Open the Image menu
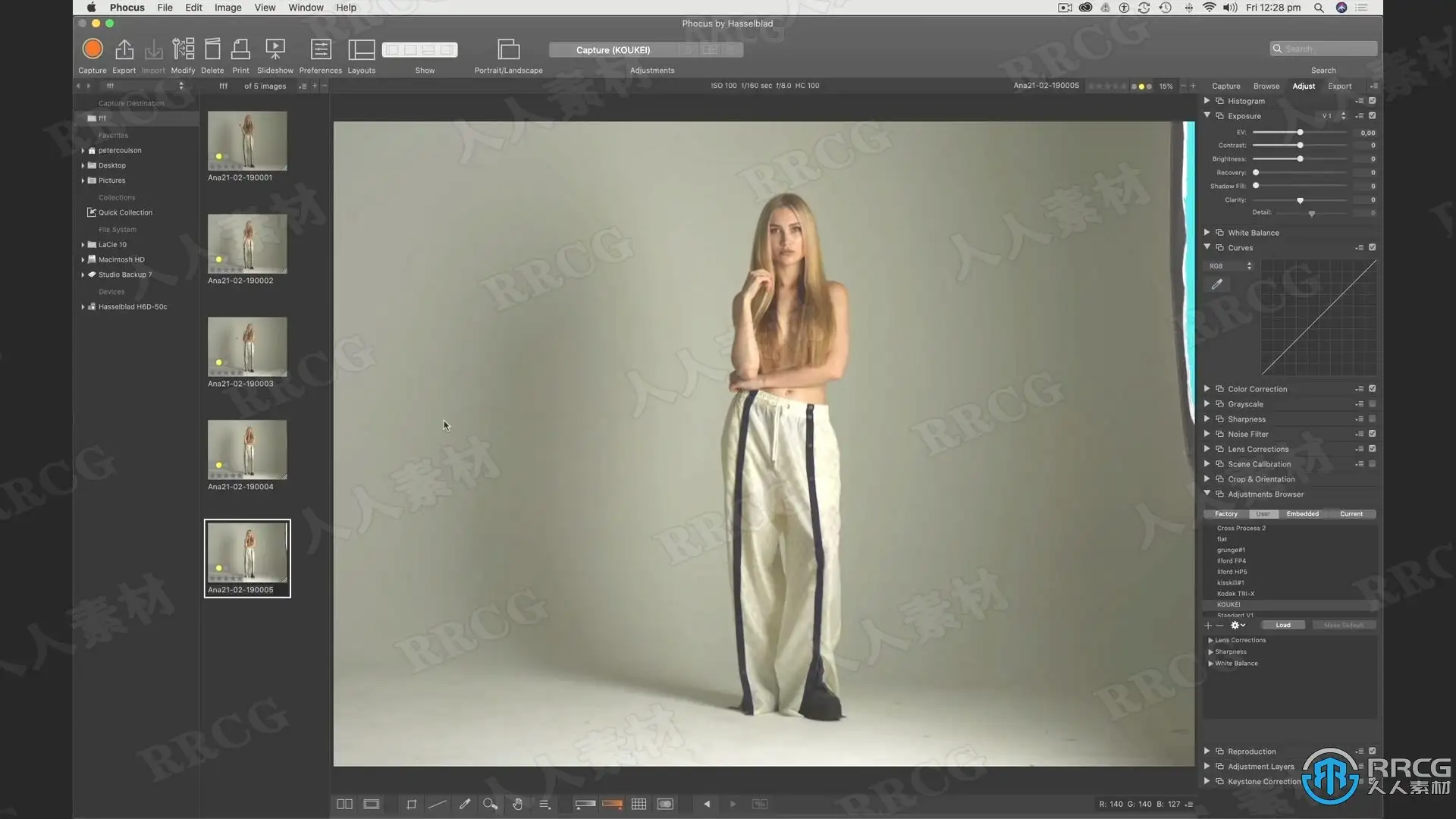The image size is (1456, 819). coord(227,8)
